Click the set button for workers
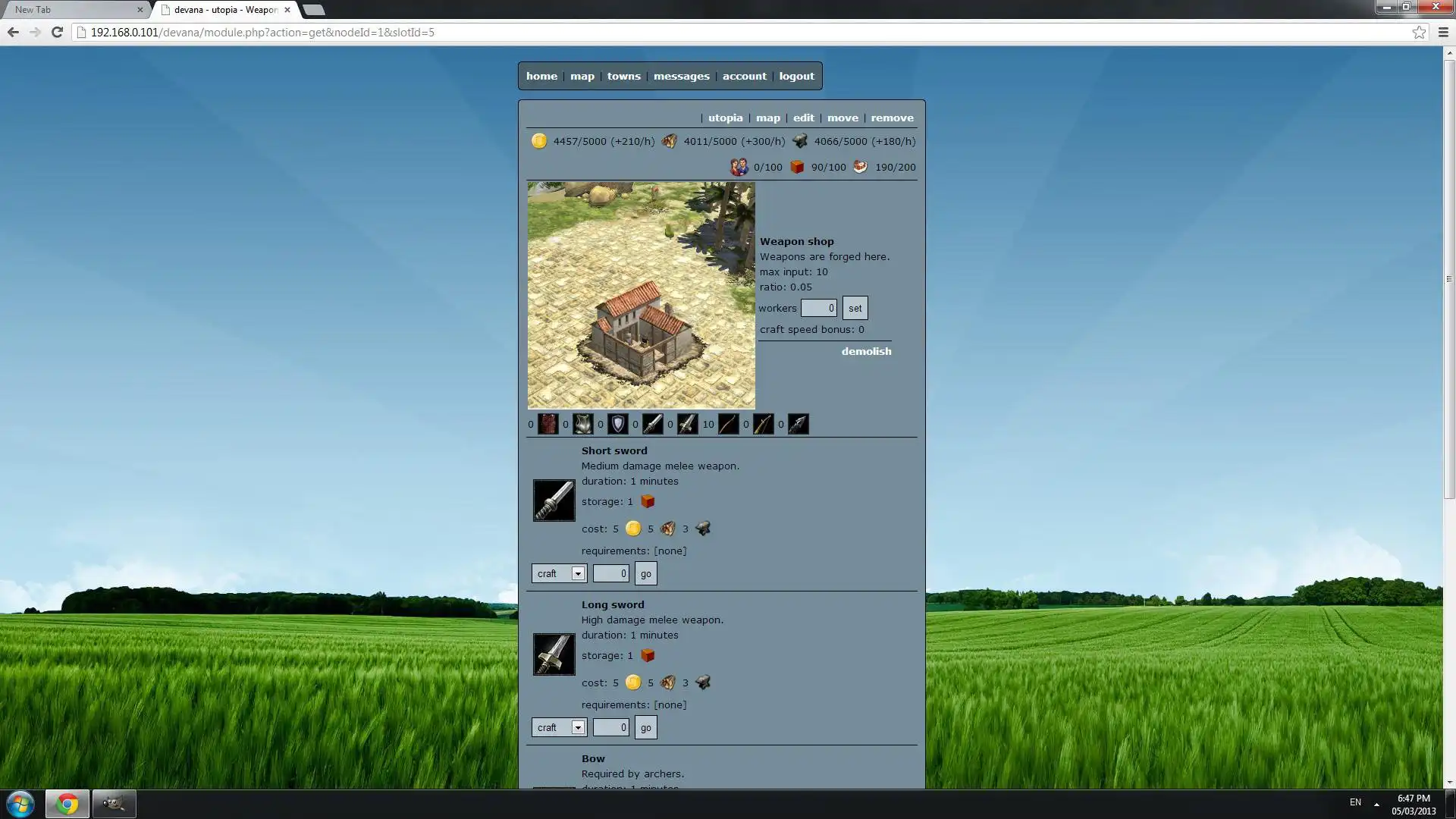This screenshot has height=819, width=1456. (855, 307)
